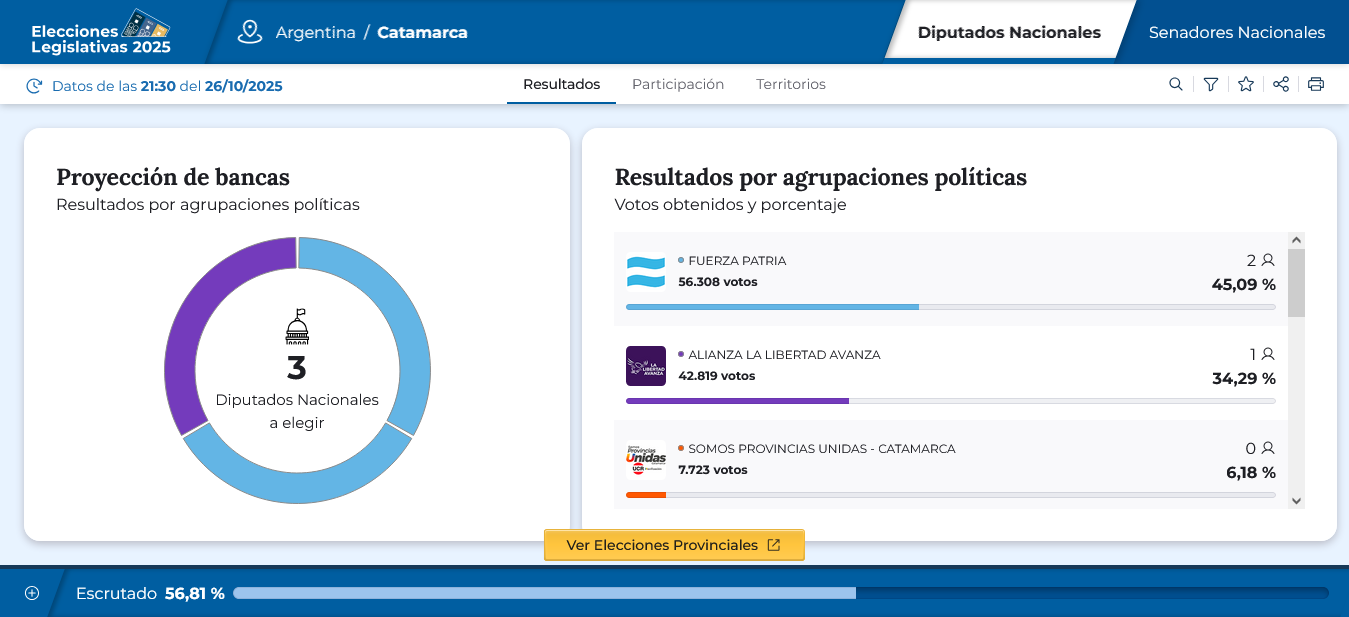Click the printer icon
1349x617 pixels.
click(x=1316, y=85)
